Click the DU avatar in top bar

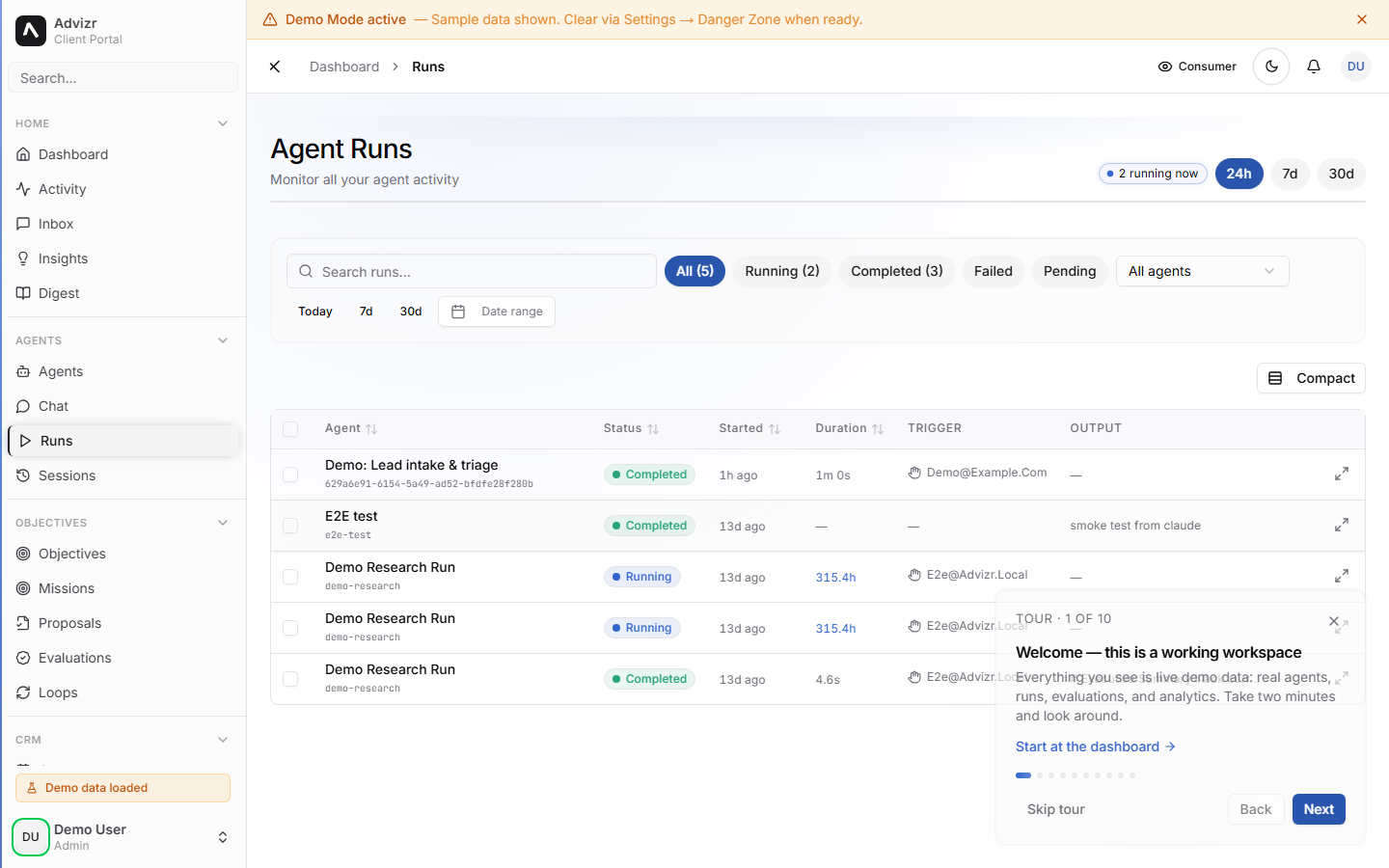(x=1356, y=67)
